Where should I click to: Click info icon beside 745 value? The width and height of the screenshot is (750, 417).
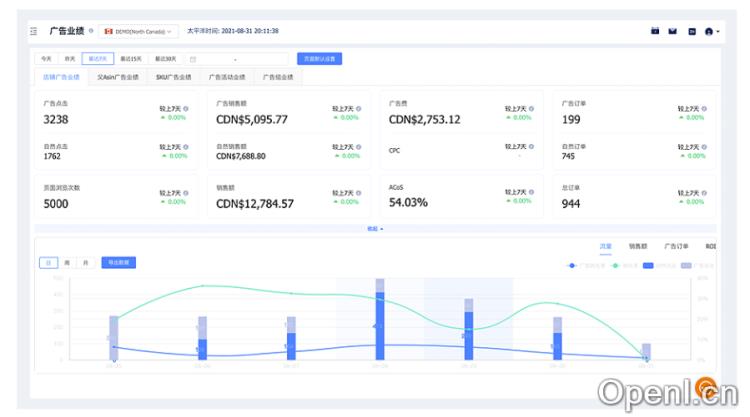(704, 147)
